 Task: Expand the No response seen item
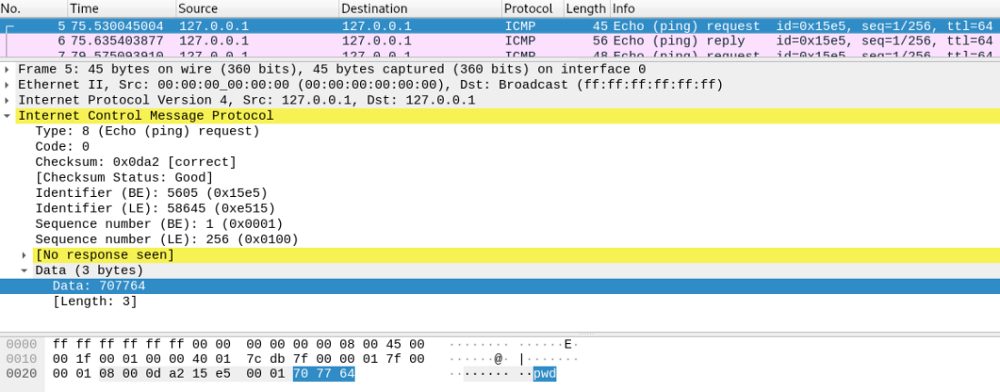coord(24,255)
